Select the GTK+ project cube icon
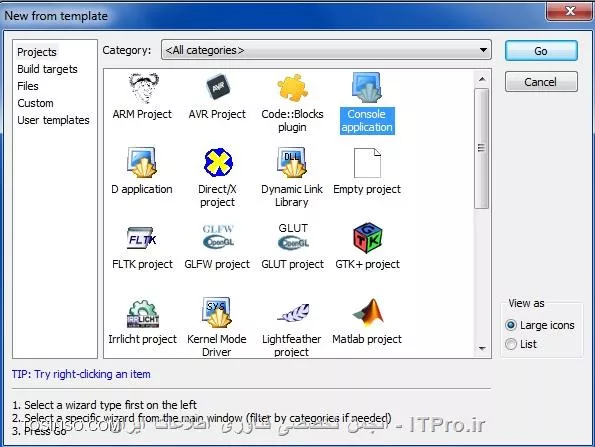 [367, 238]
